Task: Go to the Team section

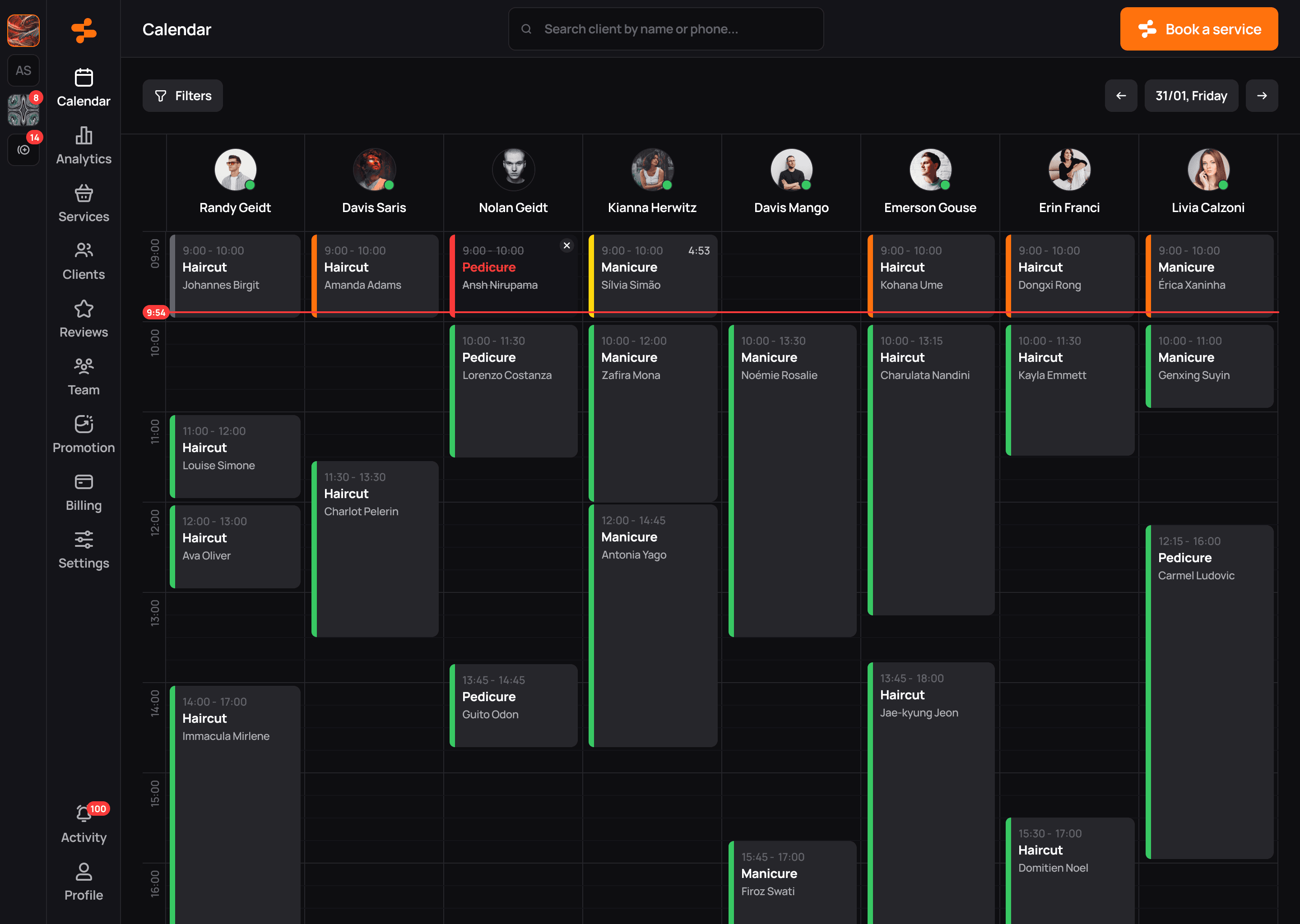Action: point(84,377)
